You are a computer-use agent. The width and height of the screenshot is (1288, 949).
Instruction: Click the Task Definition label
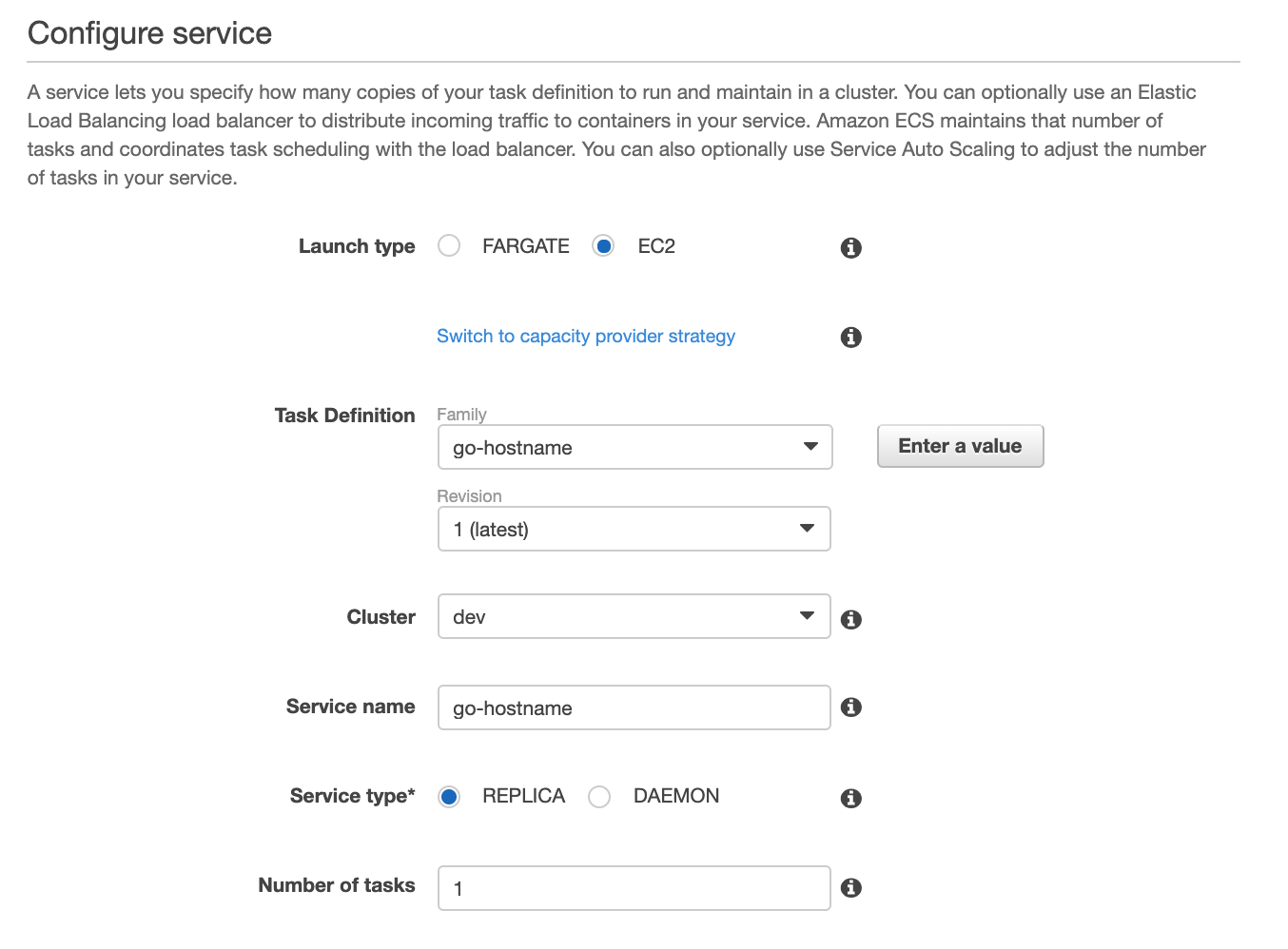(345, 416)
